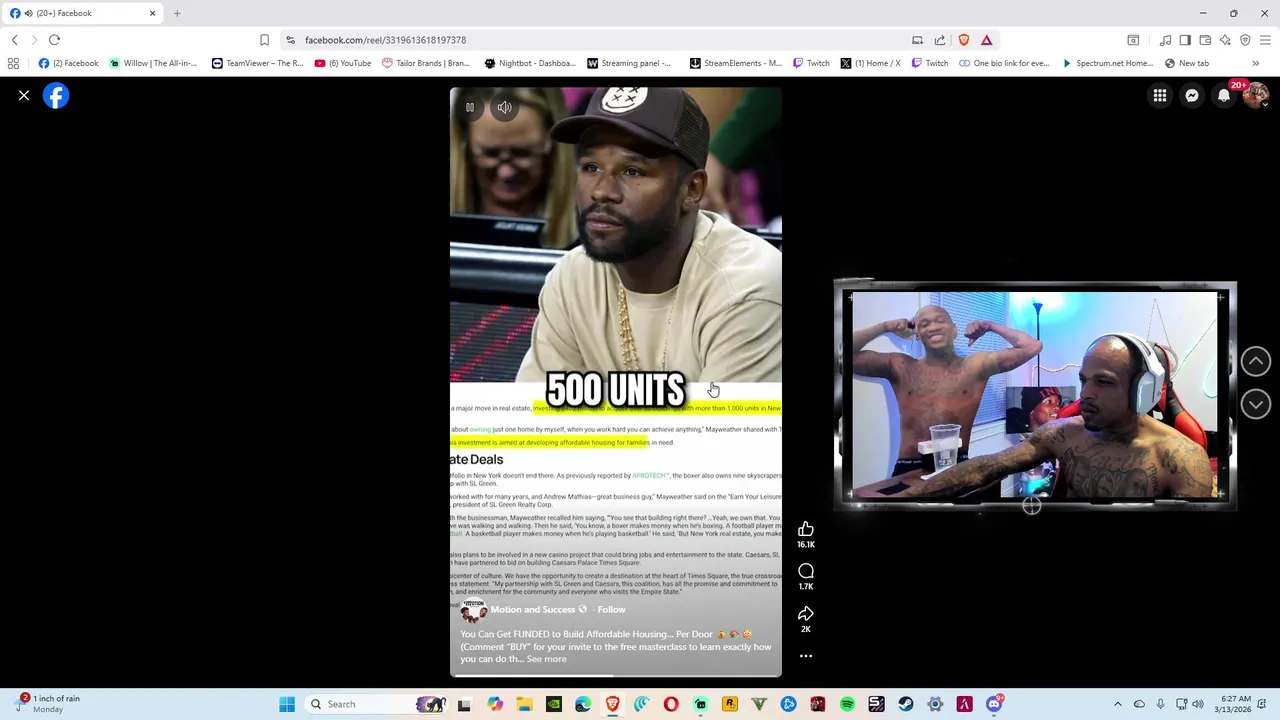This screenshot has width=1280, height=720.
Task: Toggle the browser sidebar panel
Action: [x=1185, y=40]
